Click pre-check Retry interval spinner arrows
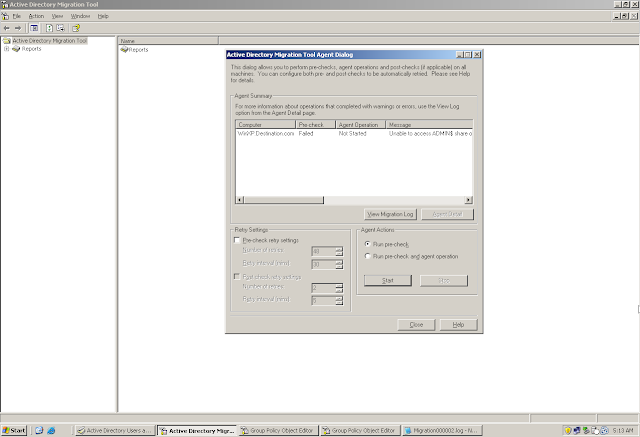This screenshot has width=640, height=437. [339, 264]
